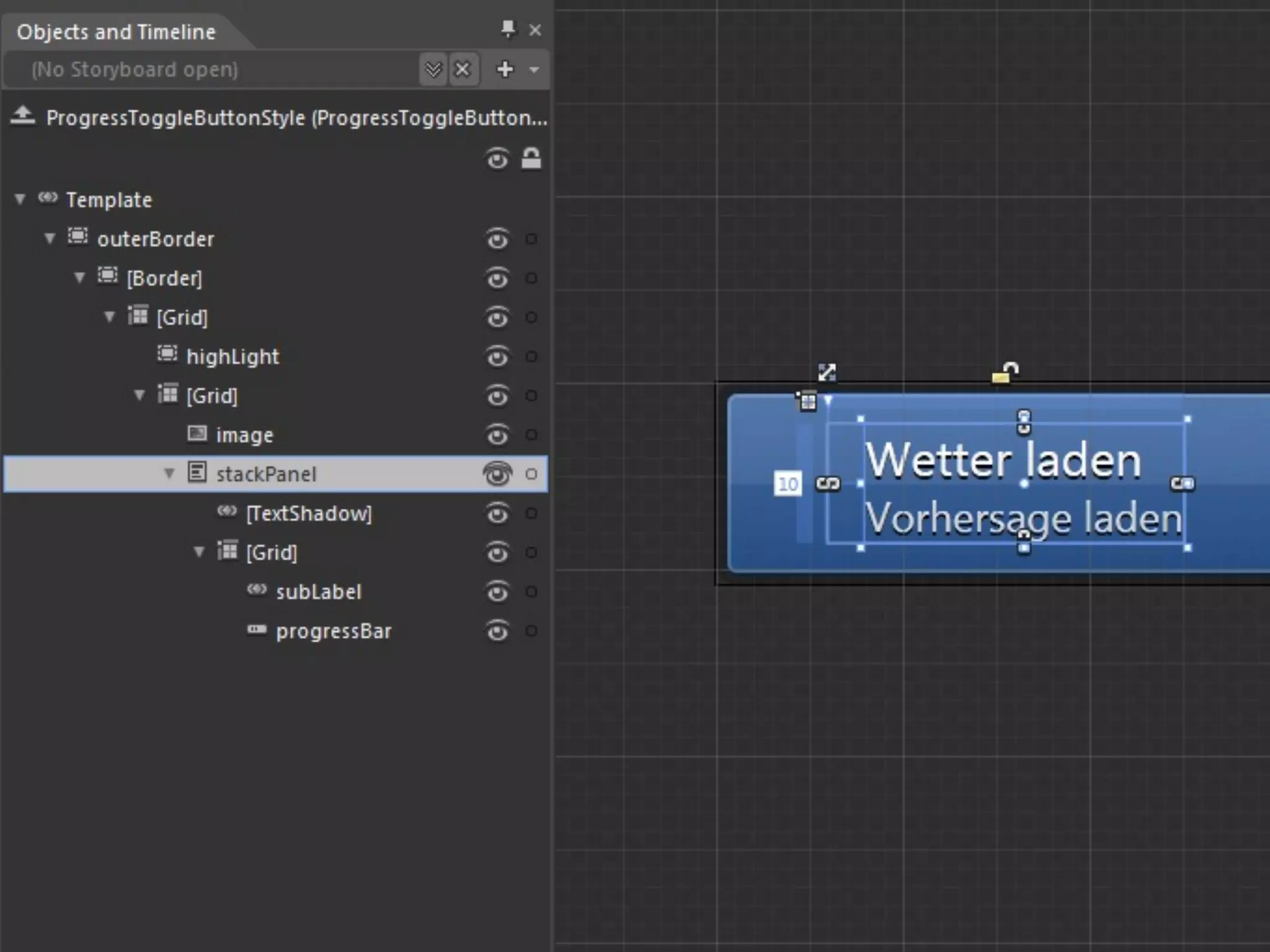Viewport: 1270px width, 952px height.
Task: Click the return scope to ProgressToggleButtonStyle icon
Action: coord(22,116)
